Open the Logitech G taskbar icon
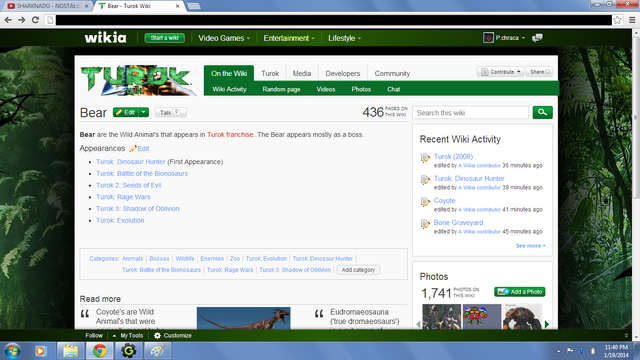Screen dimensions: 640x360 [129, 351]
